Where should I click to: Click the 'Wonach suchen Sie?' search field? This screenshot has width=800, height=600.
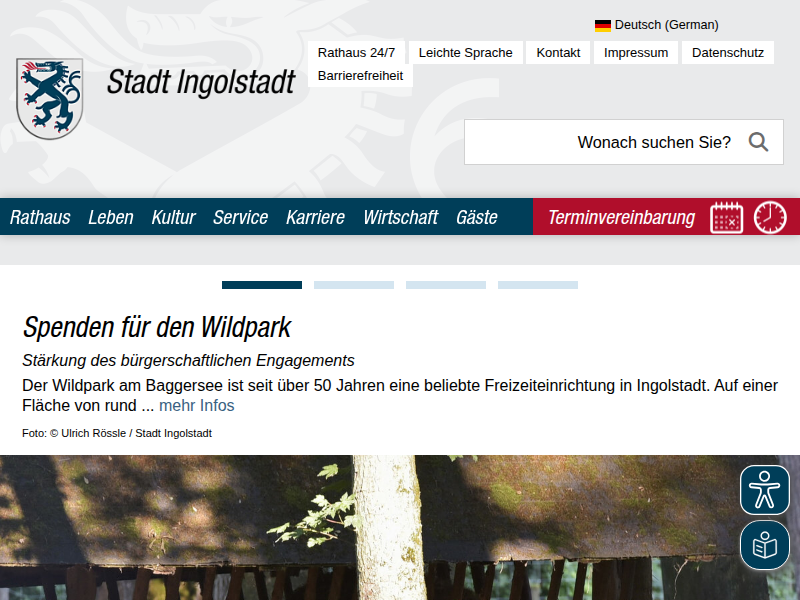pyautogui.click(x=600, y=142)
